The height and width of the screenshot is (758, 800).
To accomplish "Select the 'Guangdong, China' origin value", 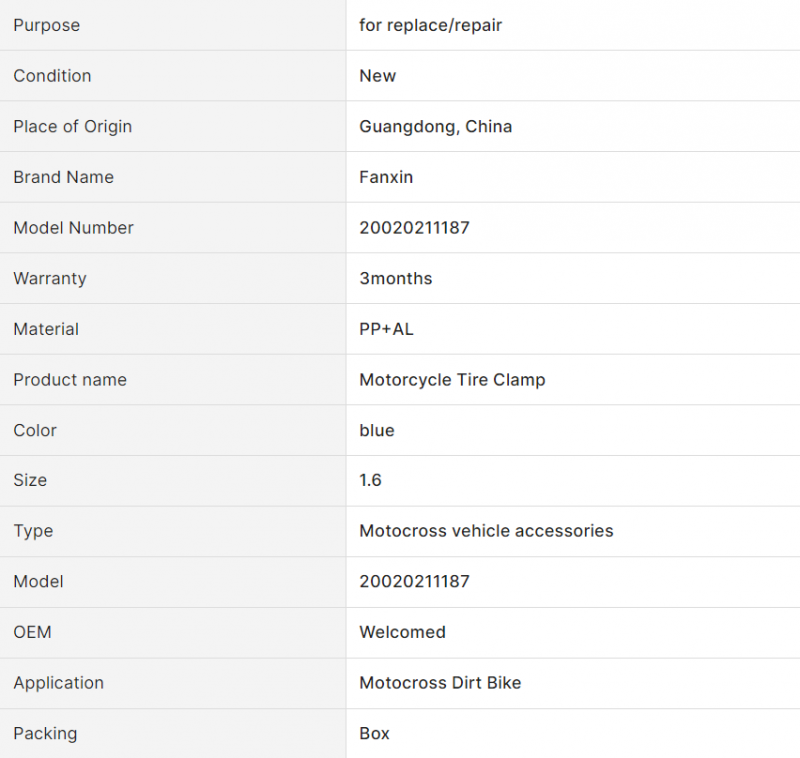I will coord(436,127).
